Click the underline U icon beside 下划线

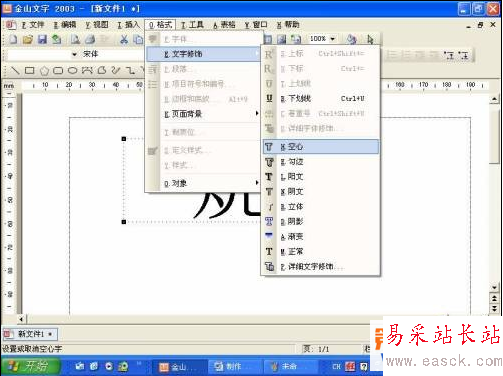click(x=269, y=98)
